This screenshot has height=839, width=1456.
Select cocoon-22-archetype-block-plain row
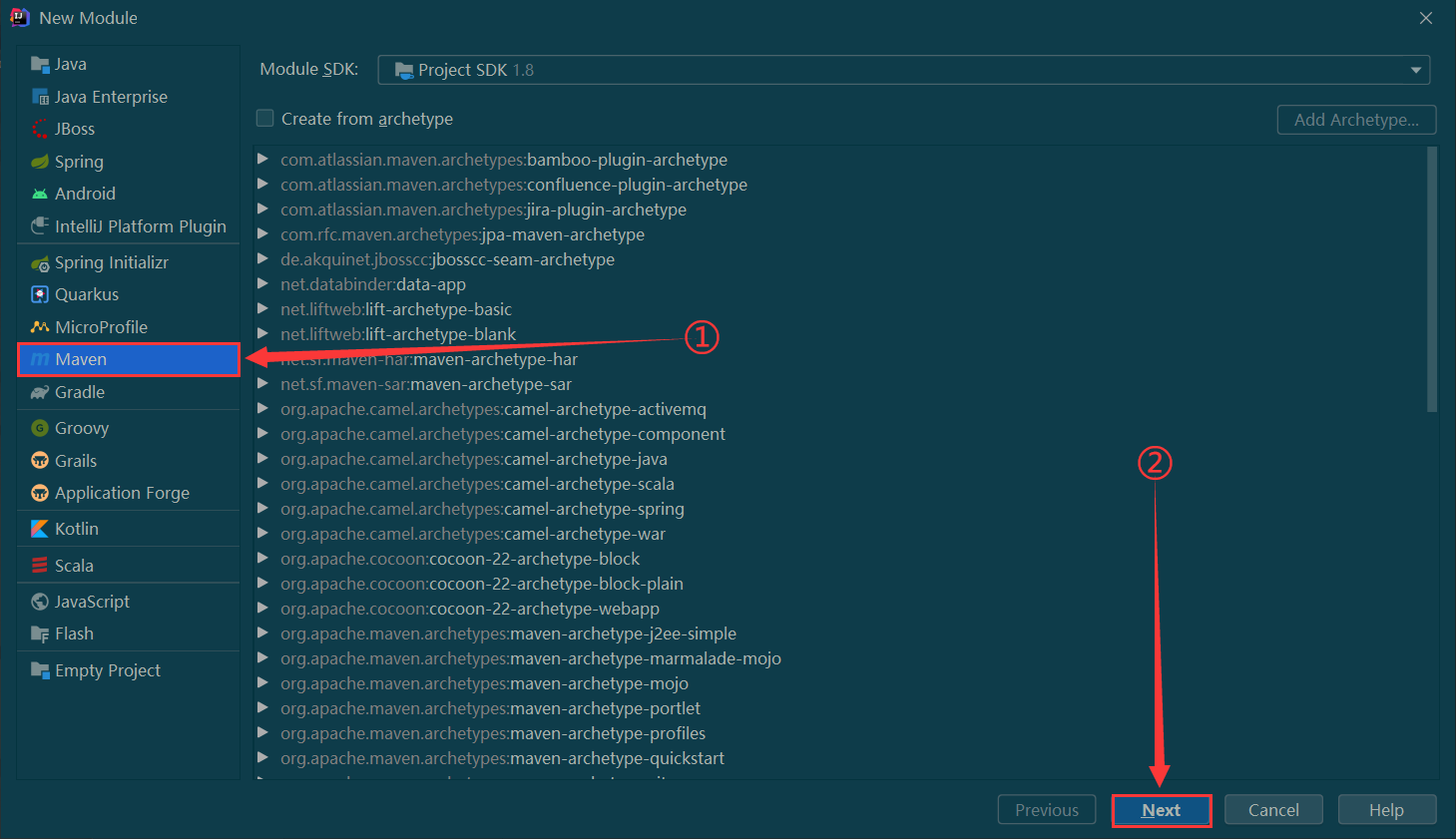pos(840,584)
